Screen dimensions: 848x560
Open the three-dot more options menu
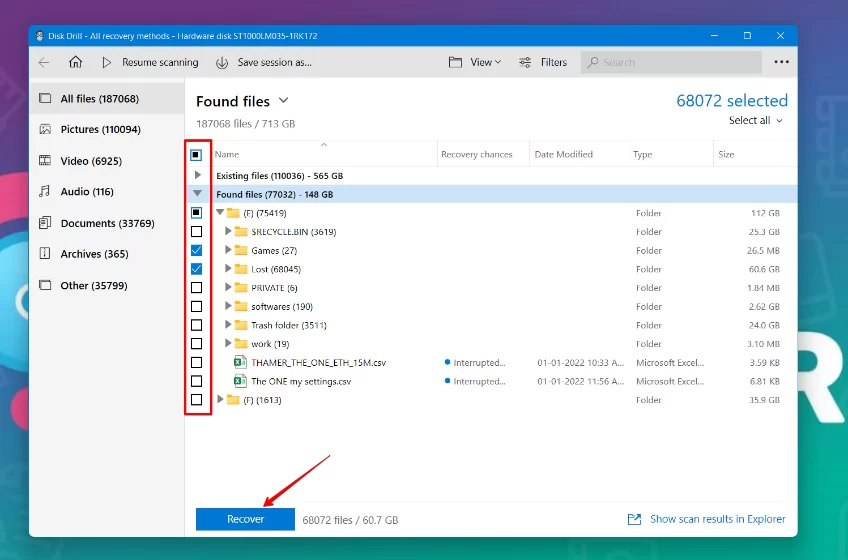tap(781, 62)
